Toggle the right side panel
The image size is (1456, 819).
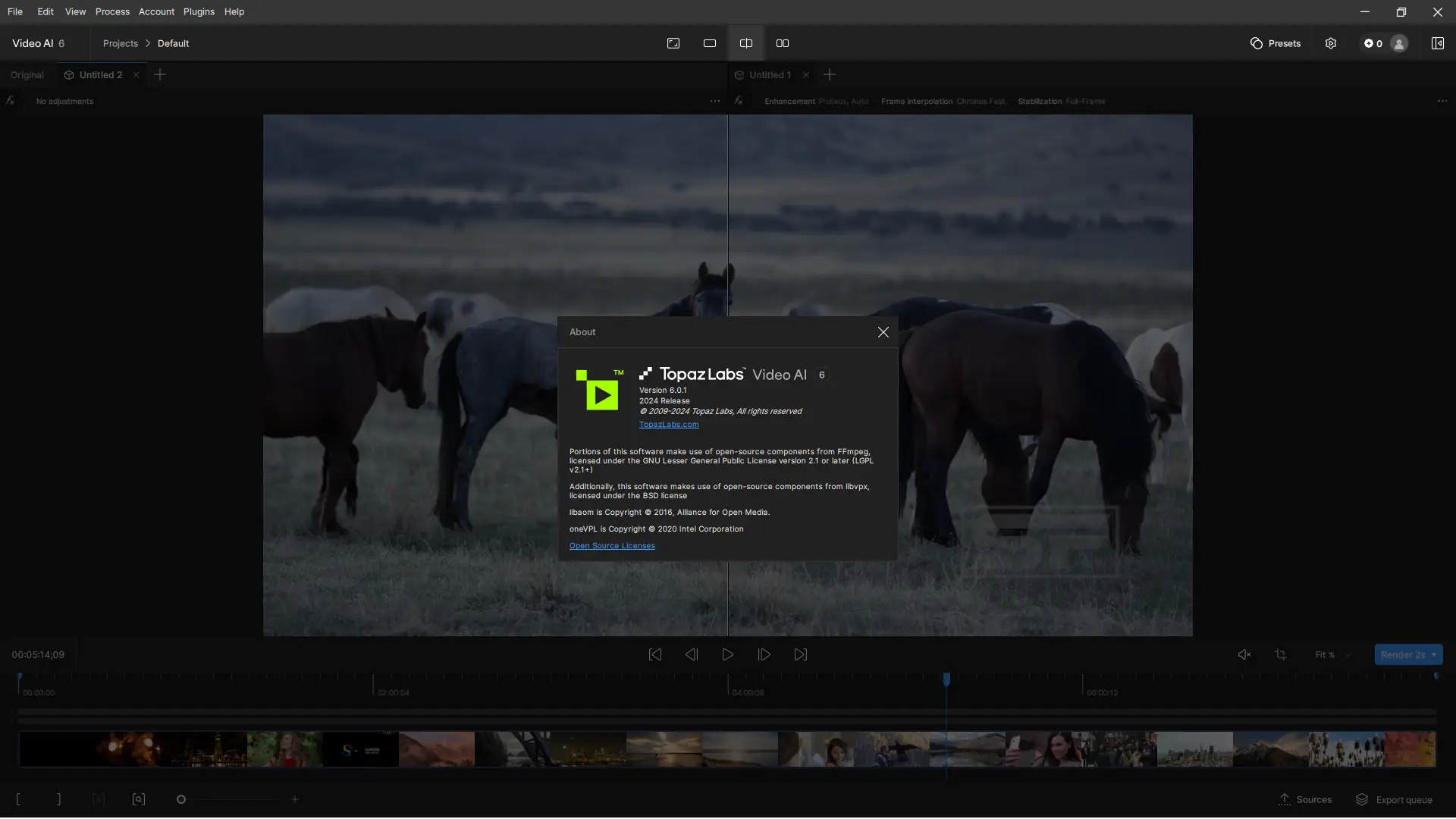pyautogui.click(x=1437, y=43)
